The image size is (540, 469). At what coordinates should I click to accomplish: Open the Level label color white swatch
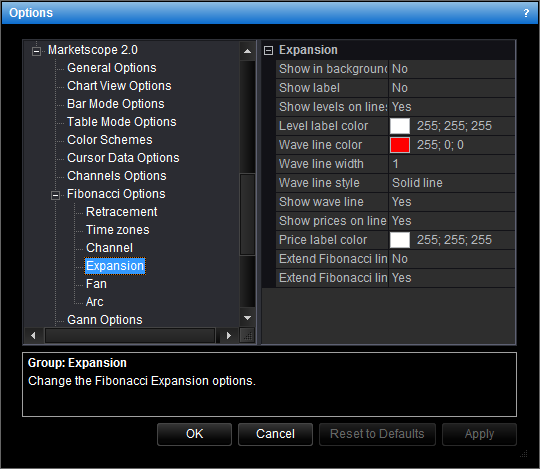pos(400,126)
